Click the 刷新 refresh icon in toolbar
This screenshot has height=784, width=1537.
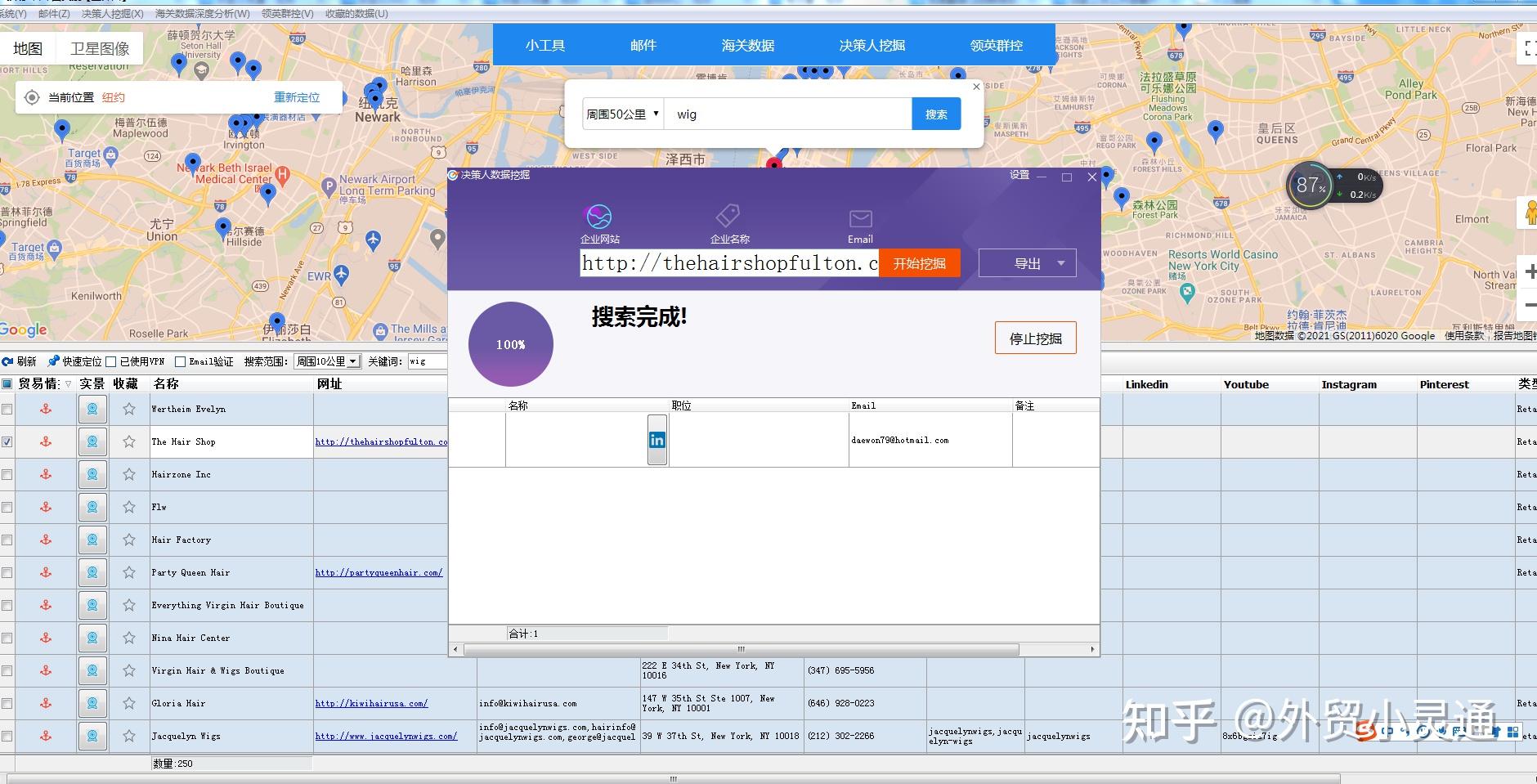tap(7, 361)
